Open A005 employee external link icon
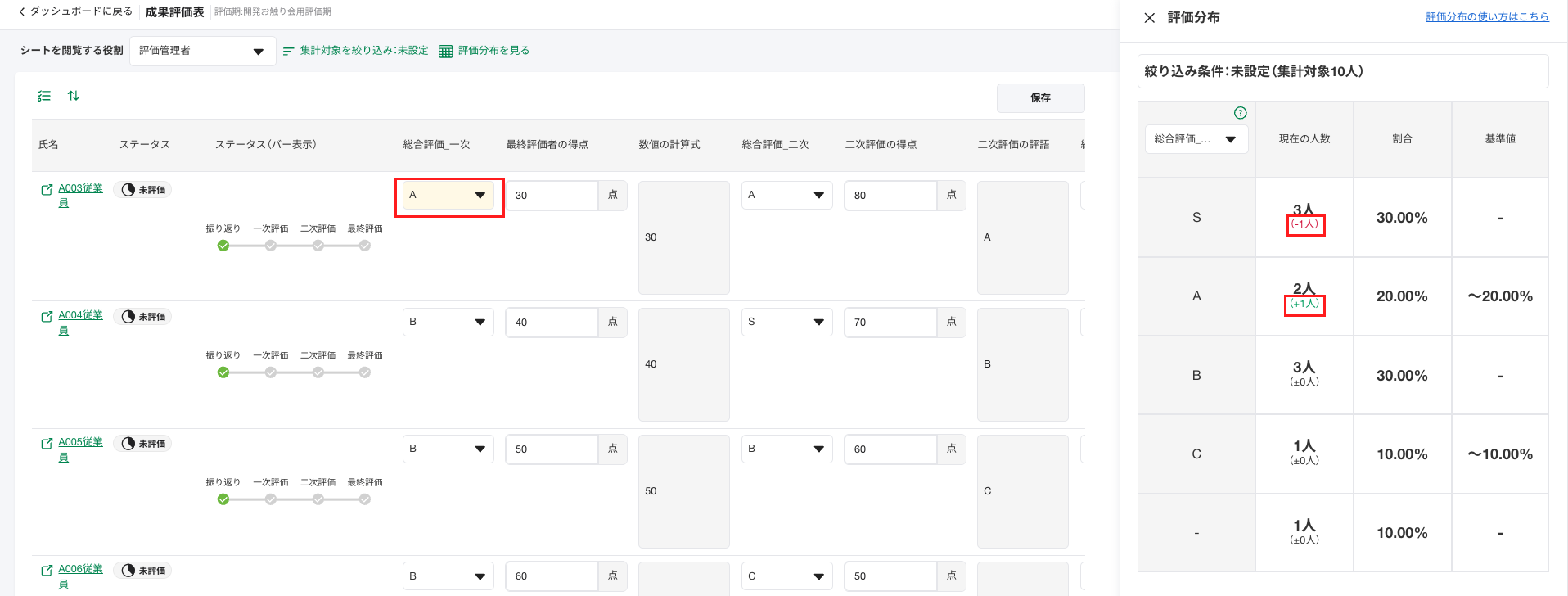The width and height of the screenshot is (1568, 596). pyautogui.click(x=47, y=444)
